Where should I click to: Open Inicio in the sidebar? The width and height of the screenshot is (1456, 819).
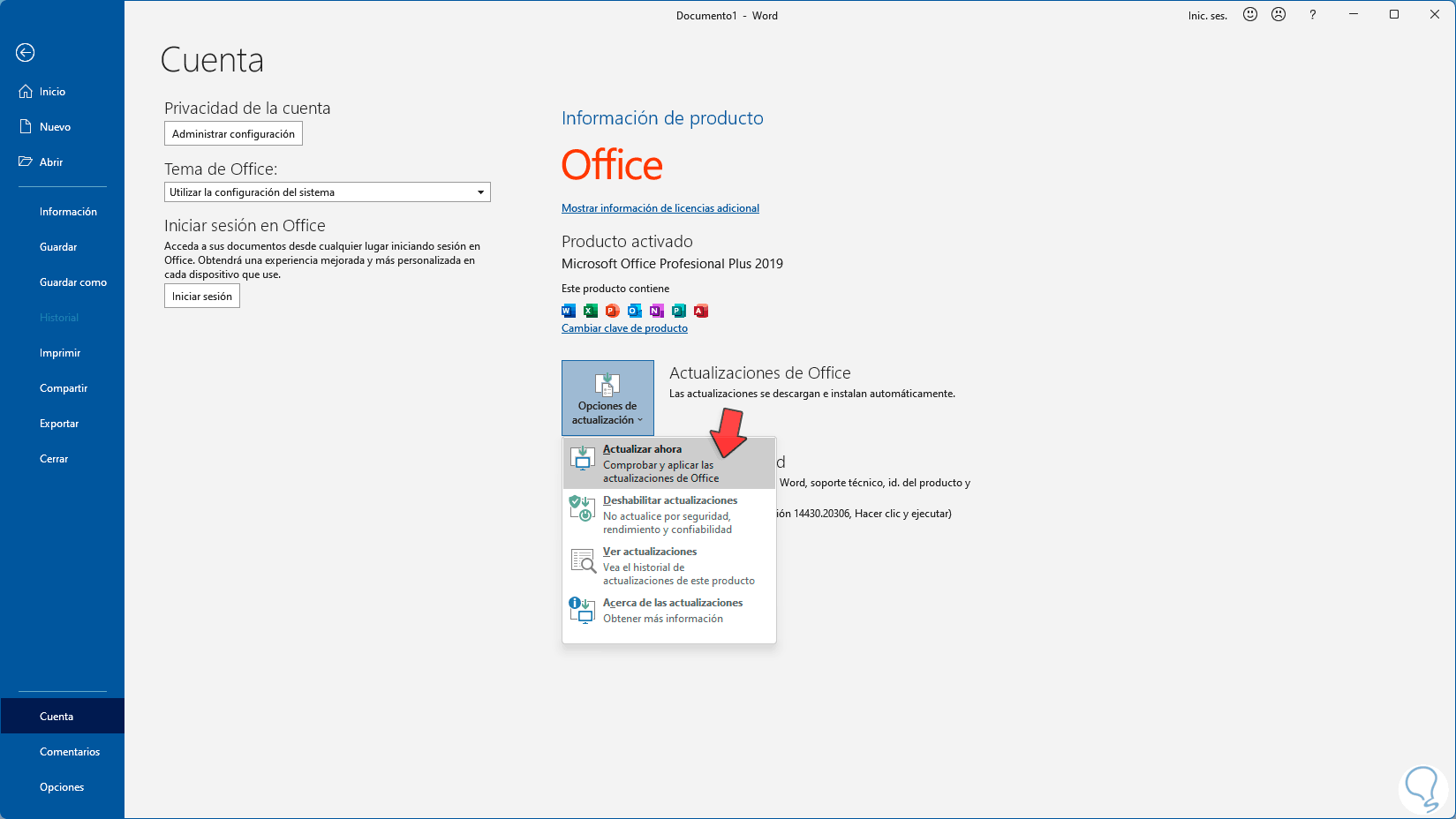point(62,92)
